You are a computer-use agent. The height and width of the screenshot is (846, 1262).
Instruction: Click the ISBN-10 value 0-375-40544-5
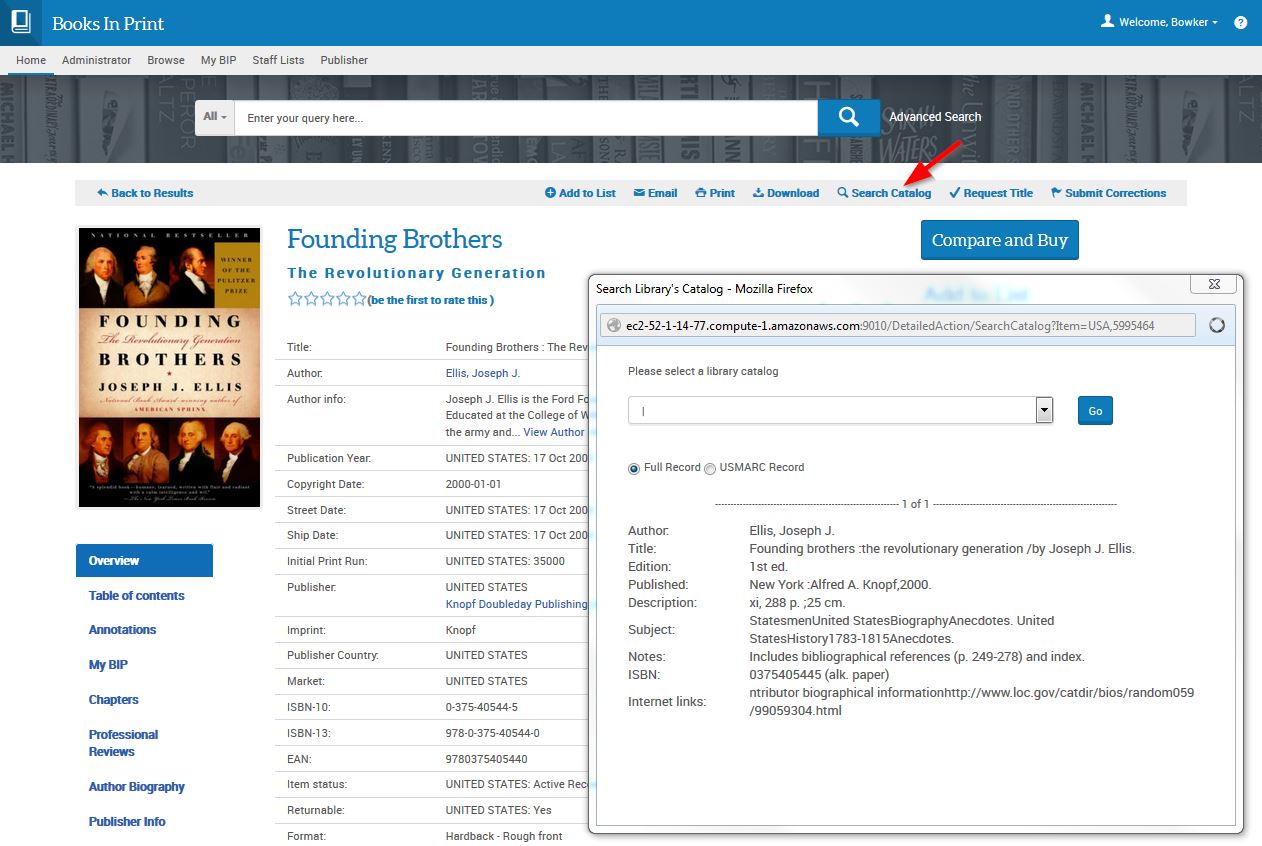click(482, 707)
